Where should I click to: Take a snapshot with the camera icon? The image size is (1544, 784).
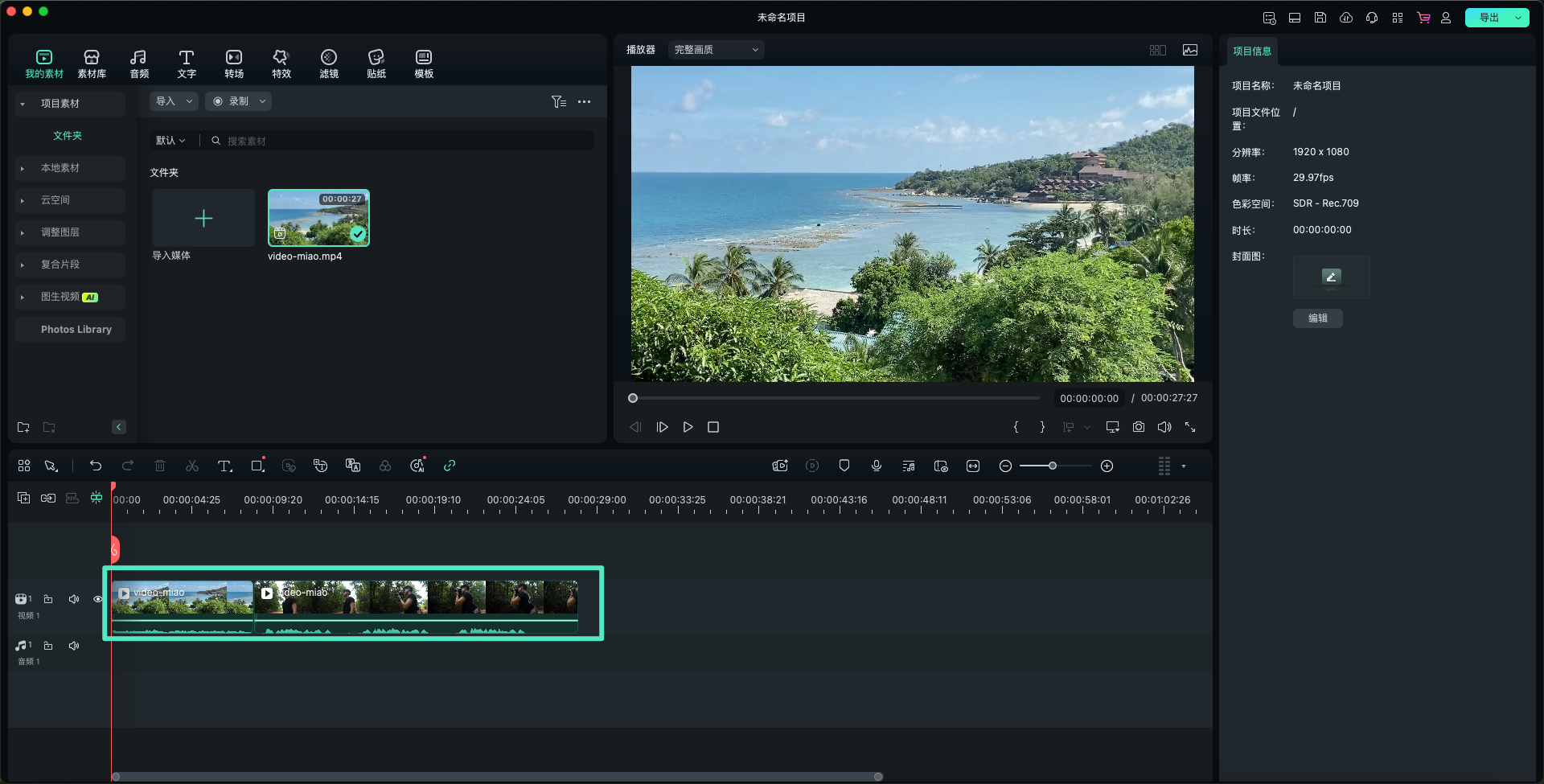[x=1139, y=427]
